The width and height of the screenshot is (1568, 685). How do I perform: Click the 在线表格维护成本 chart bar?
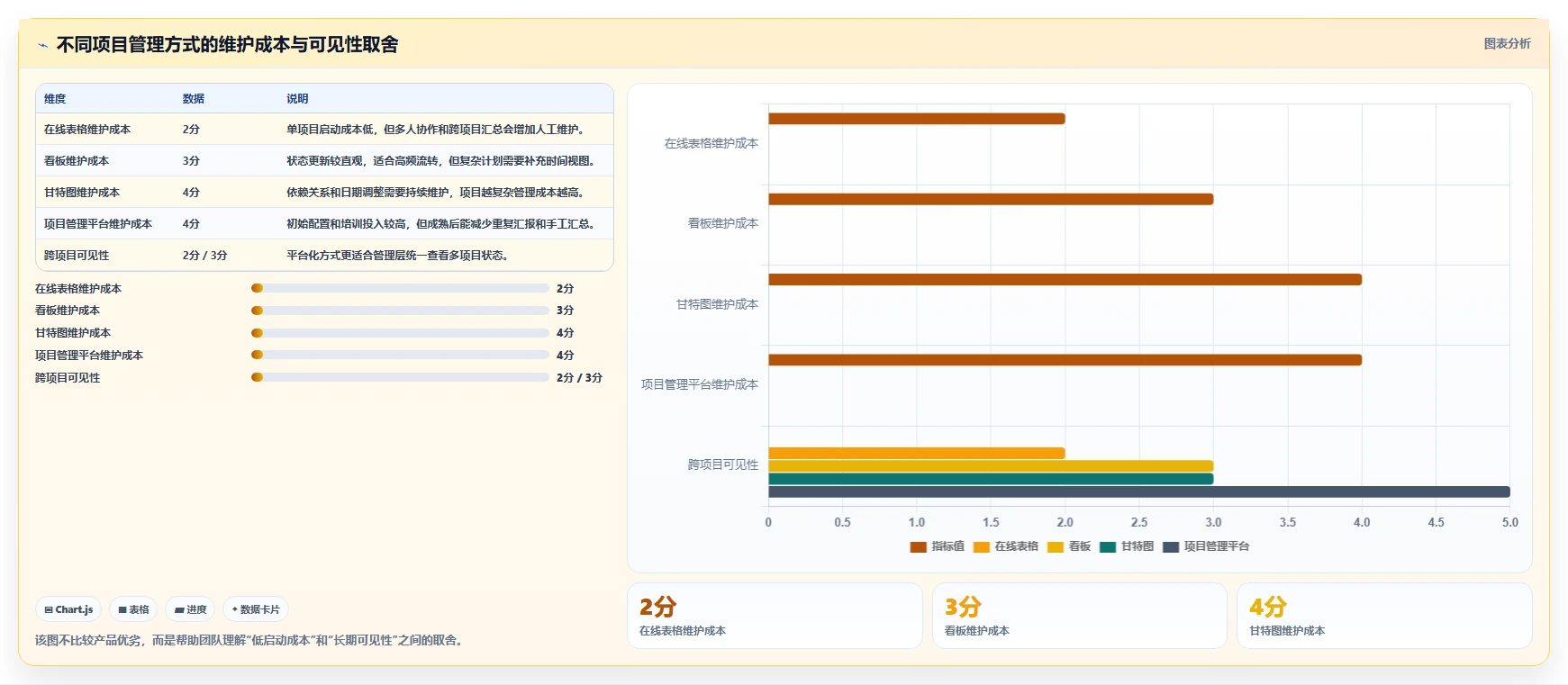(917, 119)
